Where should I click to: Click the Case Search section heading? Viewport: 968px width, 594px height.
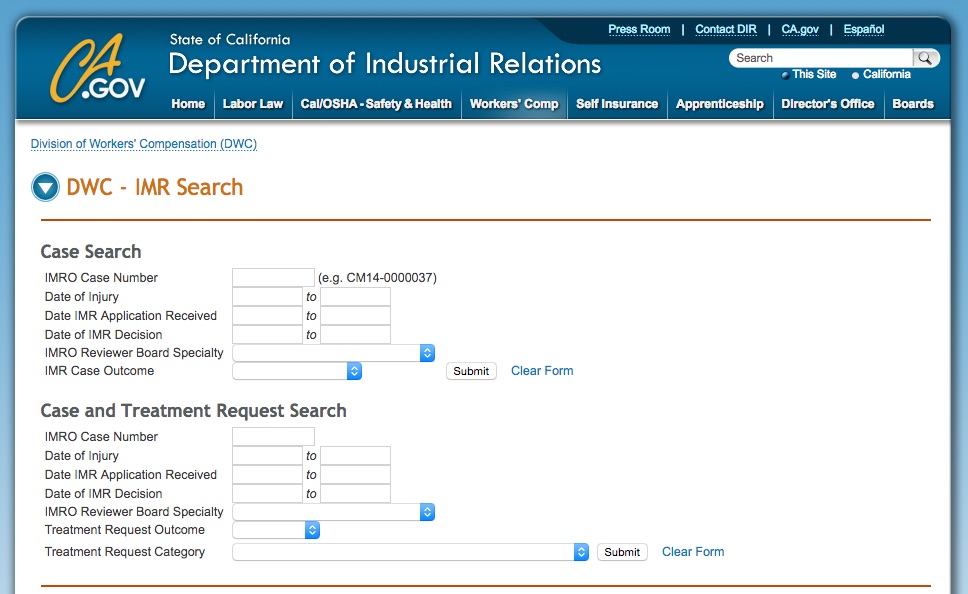click(91, 251)
